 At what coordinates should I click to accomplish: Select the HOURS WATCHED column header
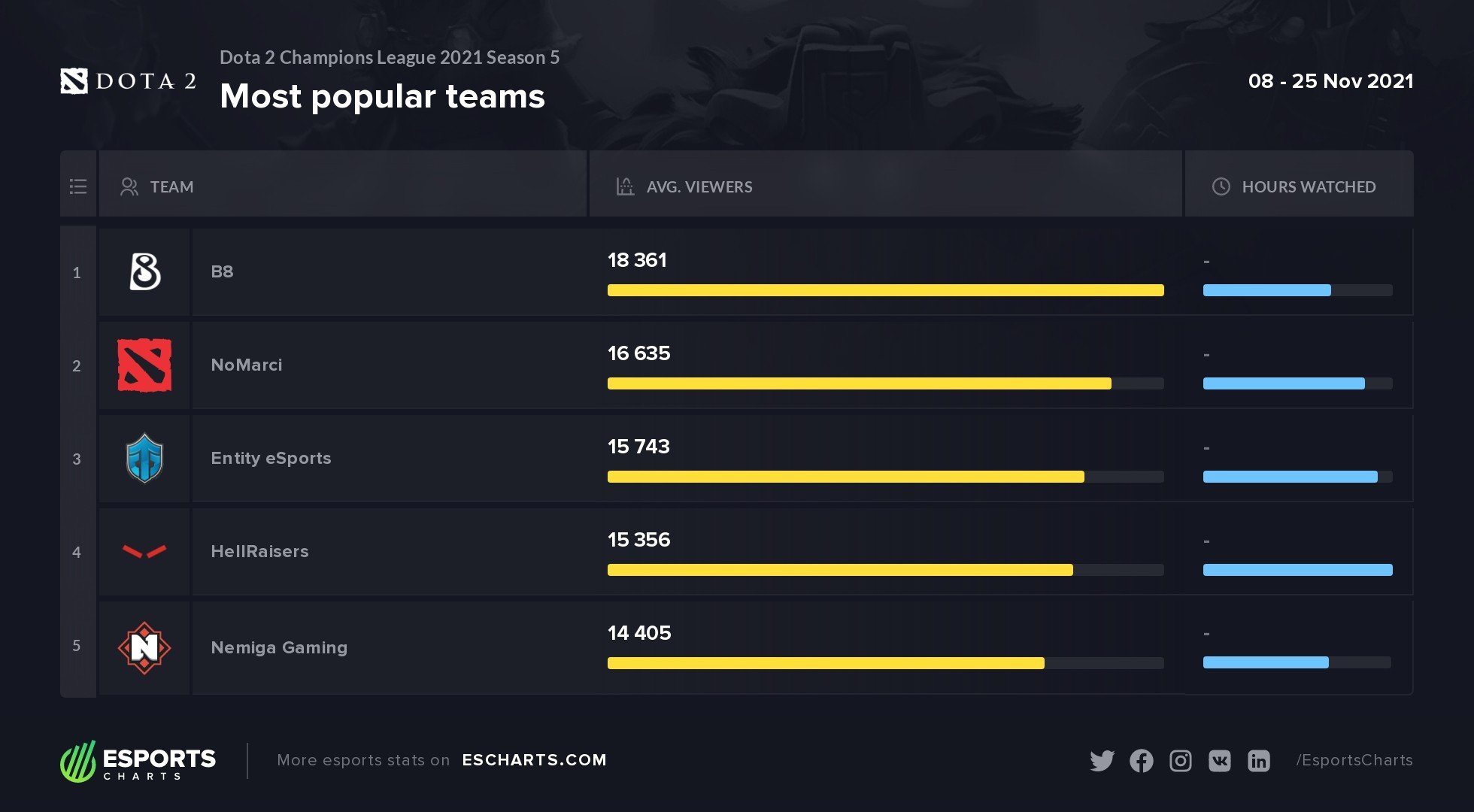[1308, 186]
